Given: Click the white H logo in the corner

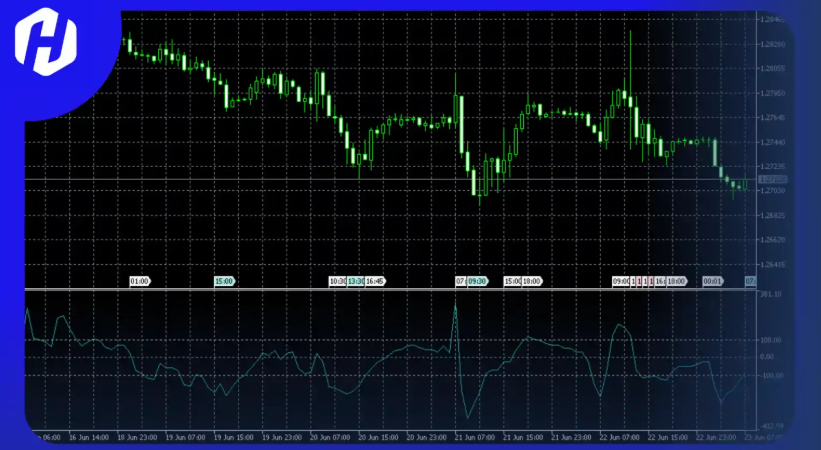Looking at the screenshot, I should (x=46, y=41).
